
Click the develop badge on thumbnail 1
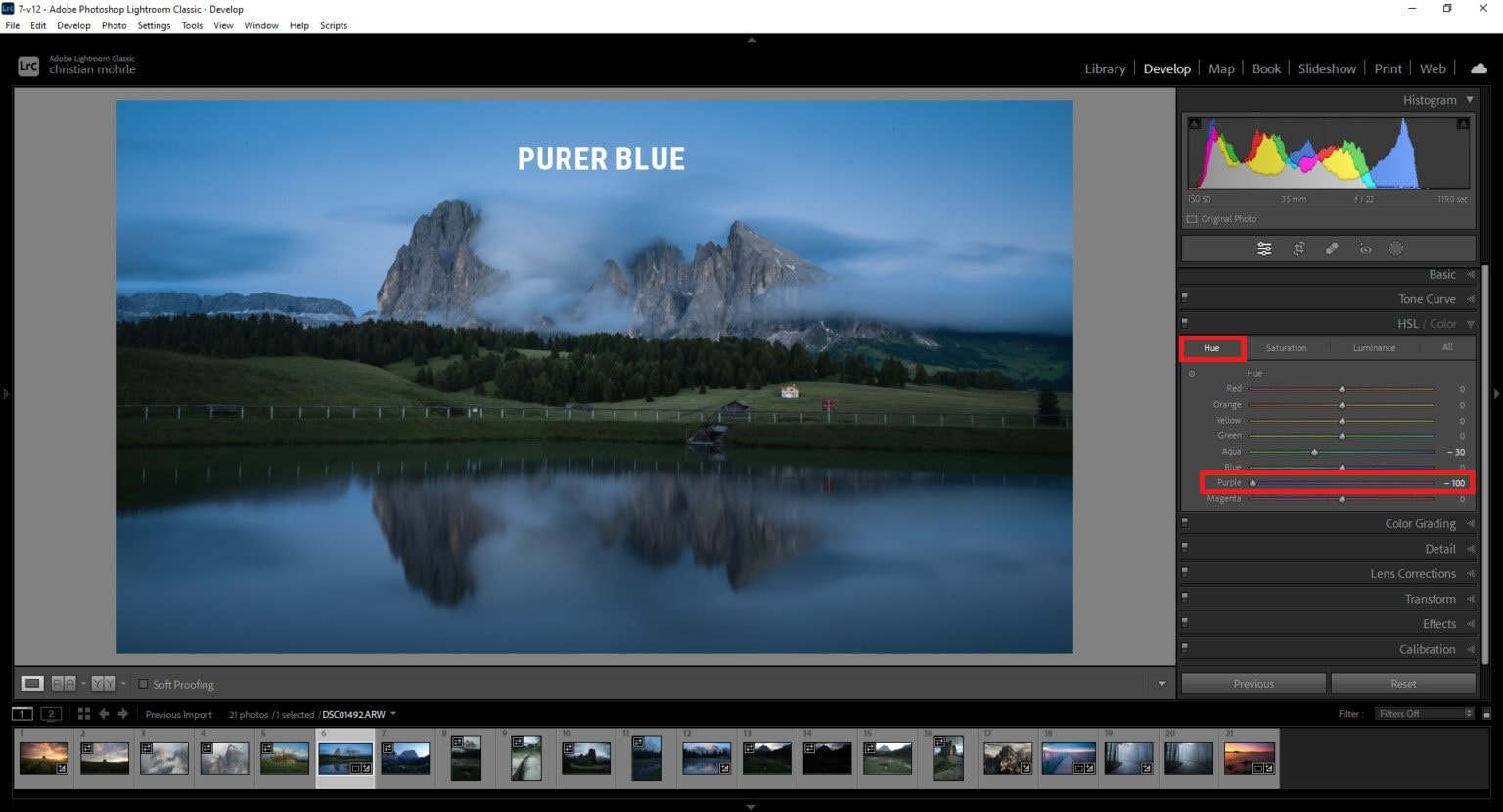point(62,769)
